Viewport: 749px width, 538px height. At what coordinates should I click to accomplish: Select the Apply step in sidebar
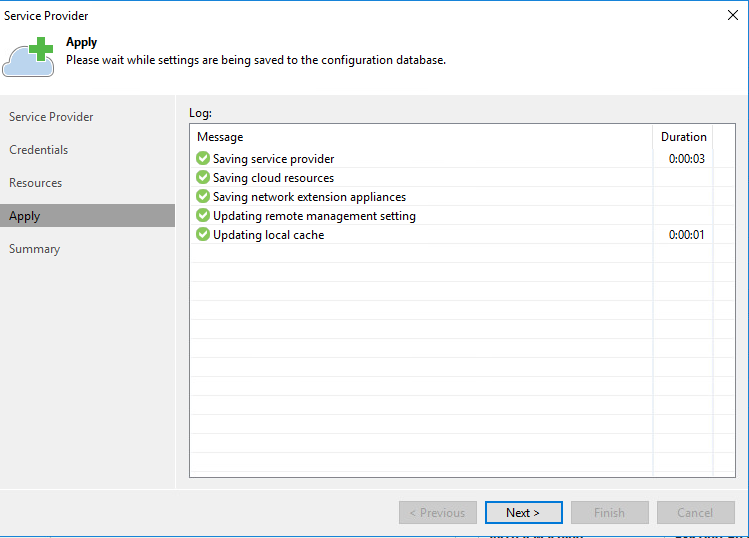point(25,216)
